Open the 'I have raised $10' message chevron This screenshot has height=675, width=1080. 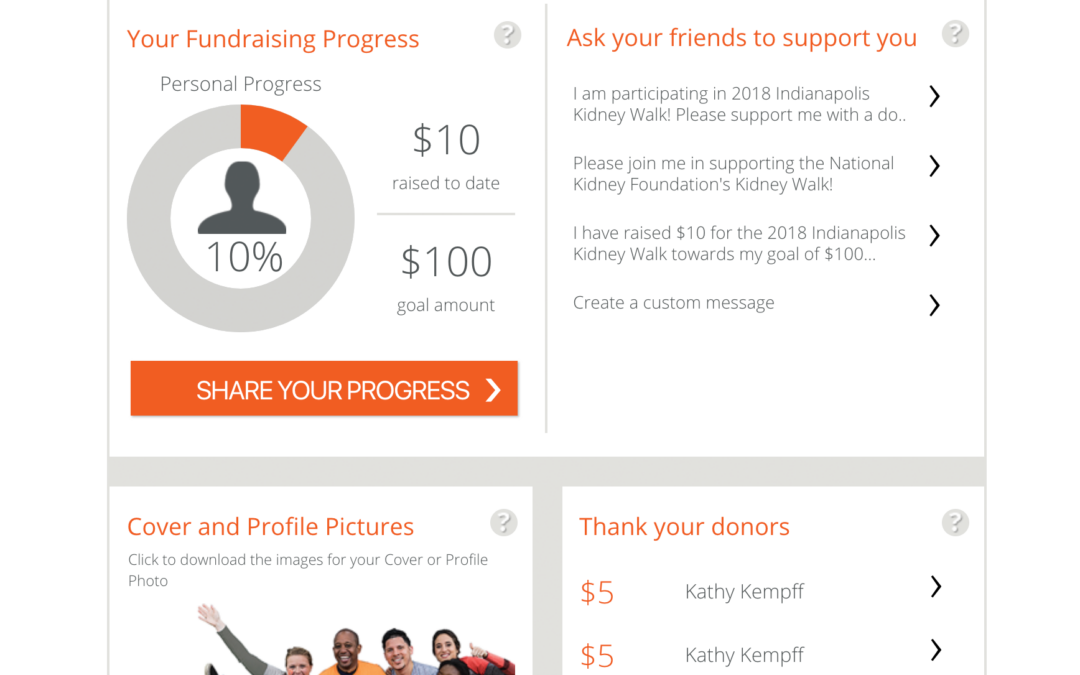[x=934, y=235]
